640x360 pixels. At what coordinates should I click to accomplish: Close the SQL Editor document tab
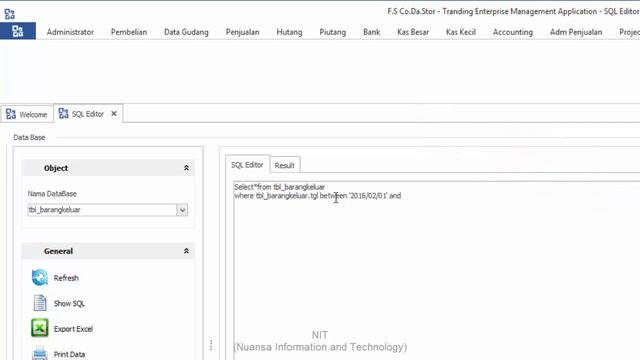[x=114, y=113]
